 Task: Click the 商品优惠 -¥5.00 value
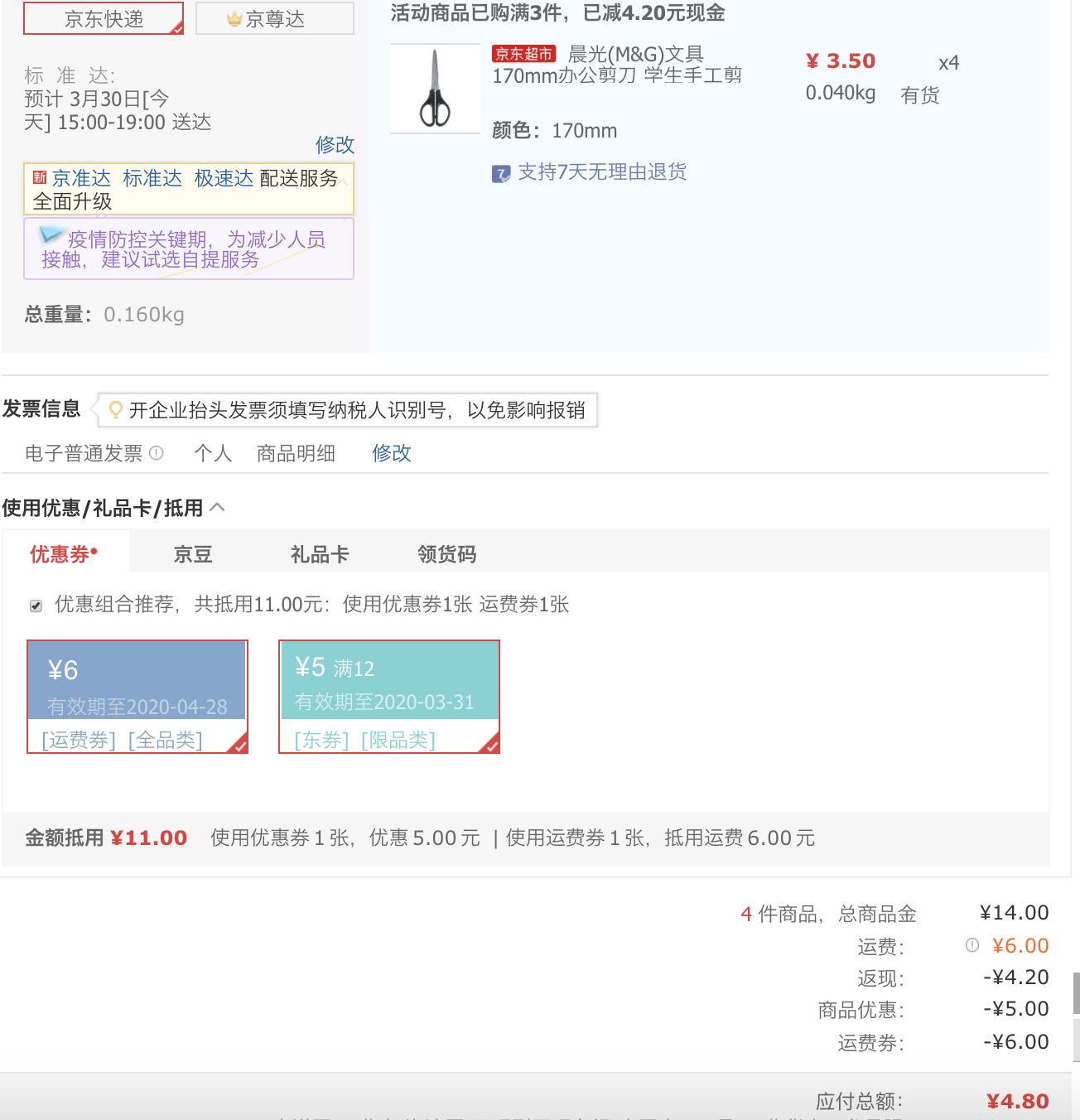coord(1016,1009)
